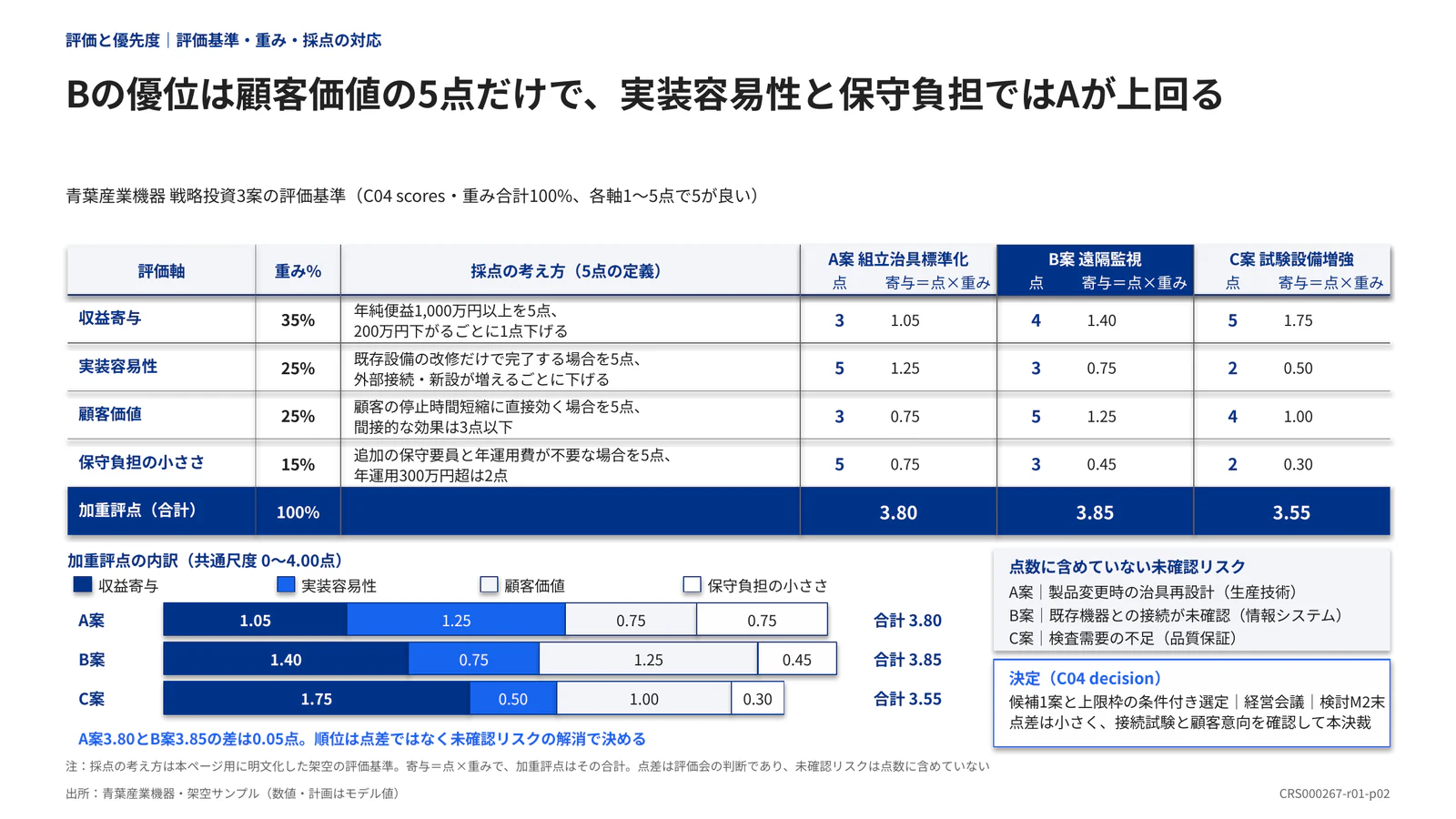Select the page code "CRS000267-r01-p02"
The height and width of the screenshot is (819, 1456).
click(x=1334, y=794)
